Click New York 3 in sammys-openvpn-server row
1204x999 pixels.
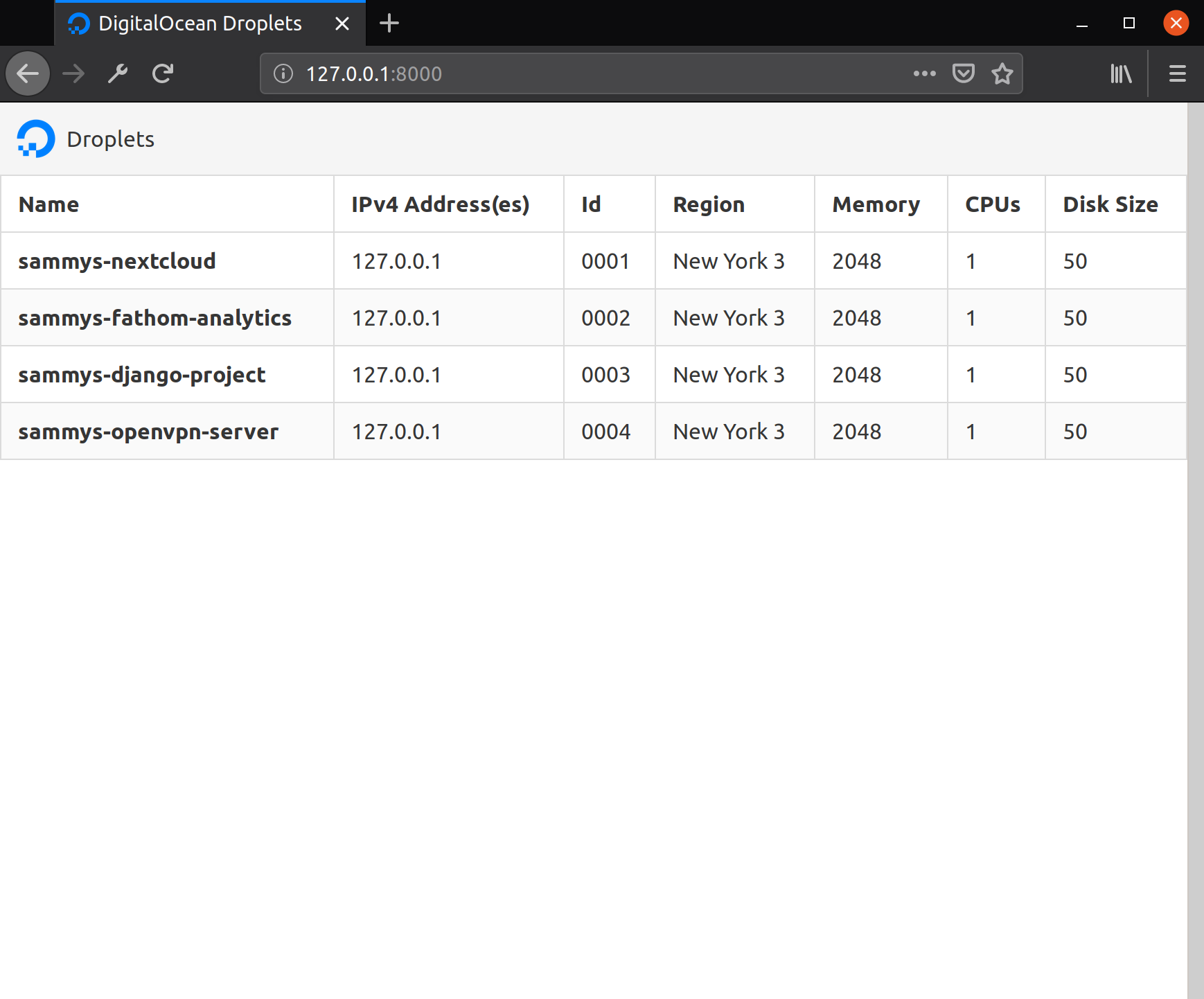point(729,432)
